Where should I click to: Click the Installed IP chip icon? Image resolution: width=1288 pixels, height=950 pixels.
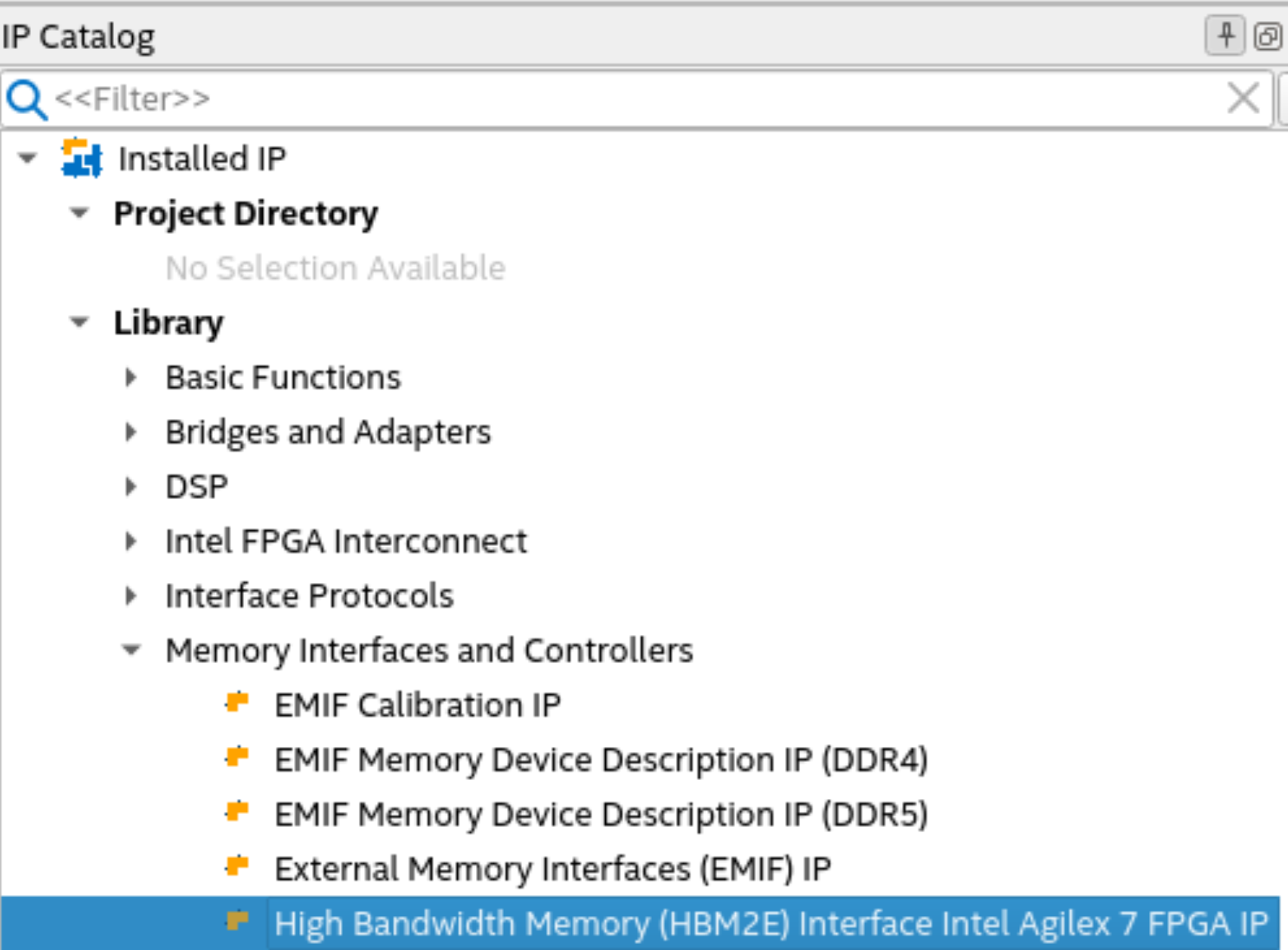point(81,159)
